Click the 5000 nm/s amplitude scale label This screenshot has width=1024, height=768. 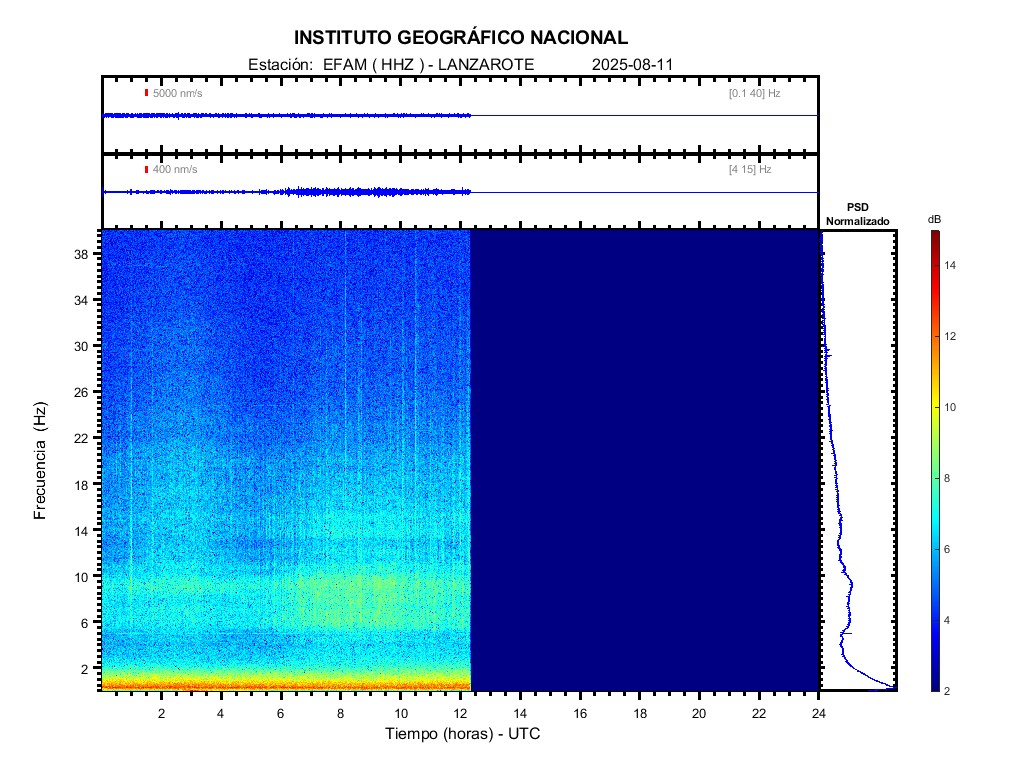[178, 93]
